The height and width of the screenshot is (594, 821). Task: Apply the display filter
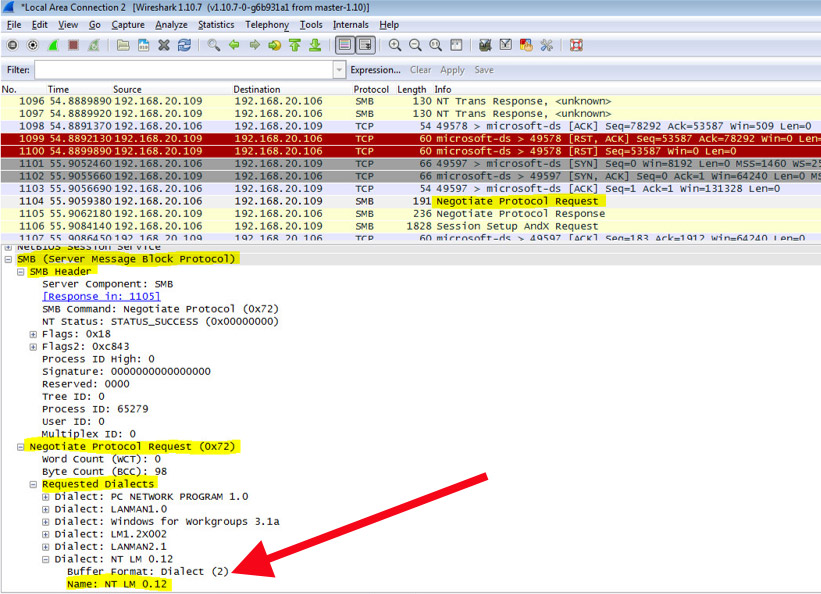point(452,70)
